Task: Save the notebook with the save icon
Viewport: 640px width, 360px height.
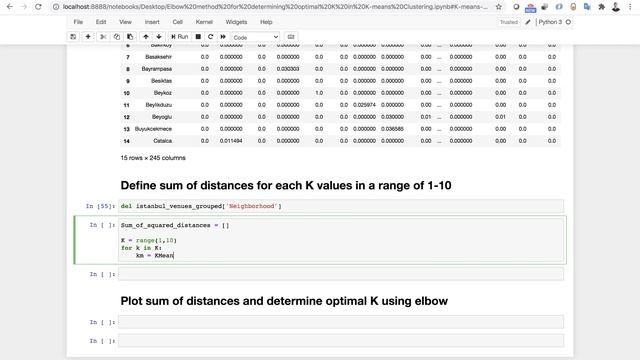Action: coord(73,37)
